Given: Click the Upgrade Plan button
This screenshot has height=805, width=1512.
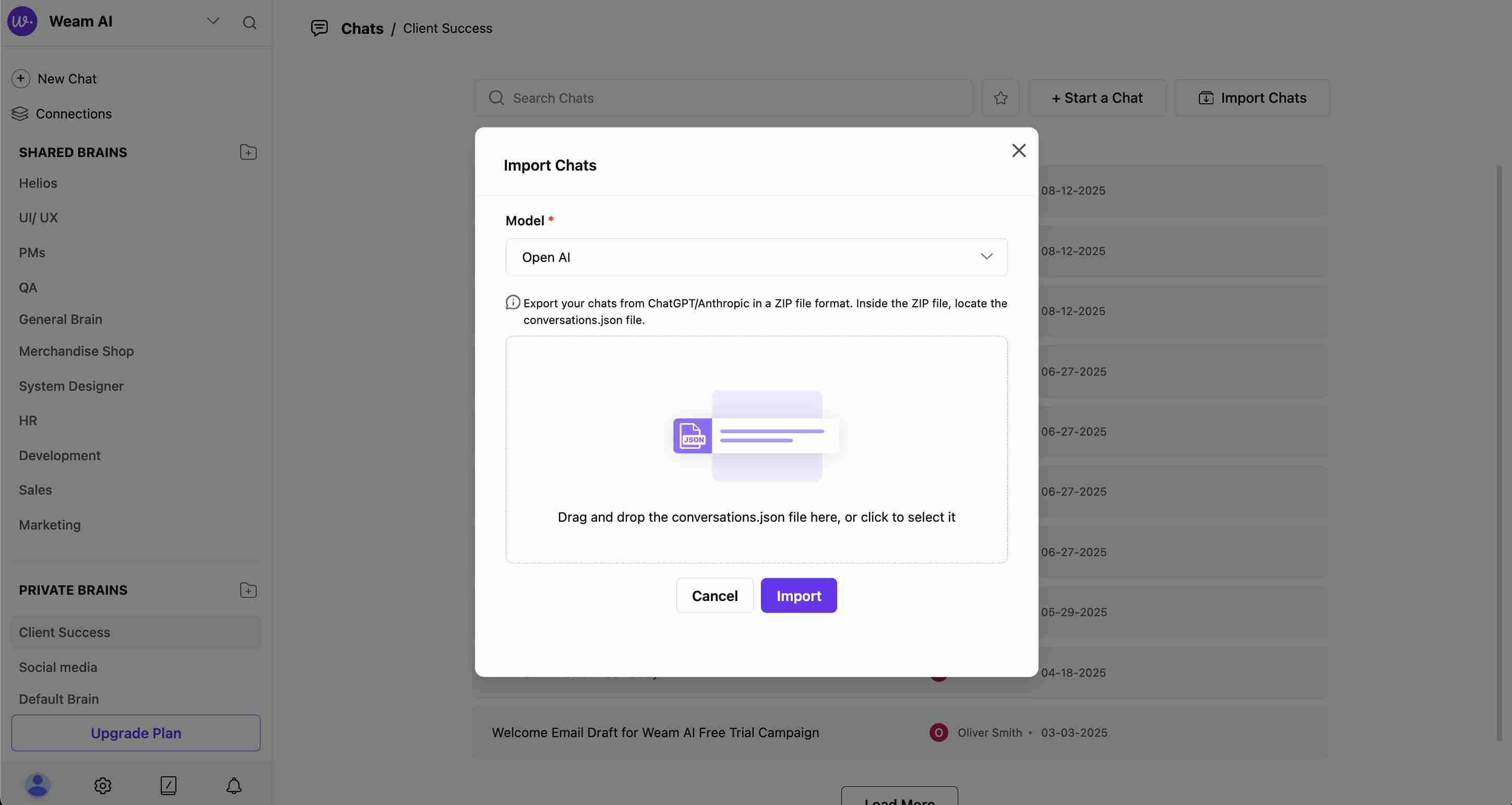Looking at the screenshot, I should (x=136, y=733).
